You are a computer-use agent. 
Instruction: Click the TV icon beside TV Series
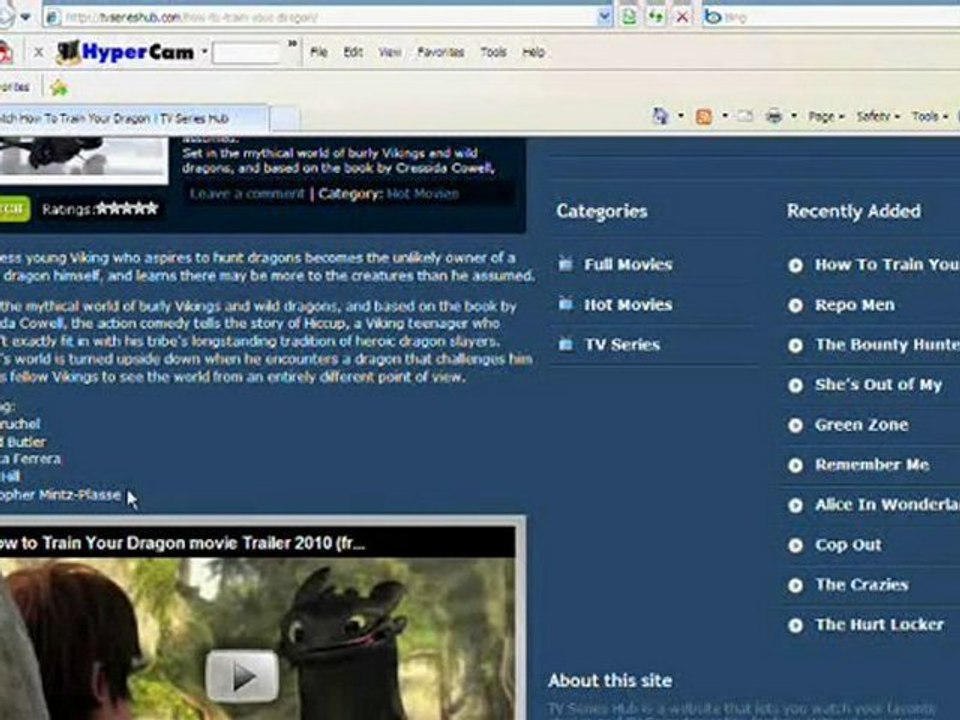pos(566,345)
